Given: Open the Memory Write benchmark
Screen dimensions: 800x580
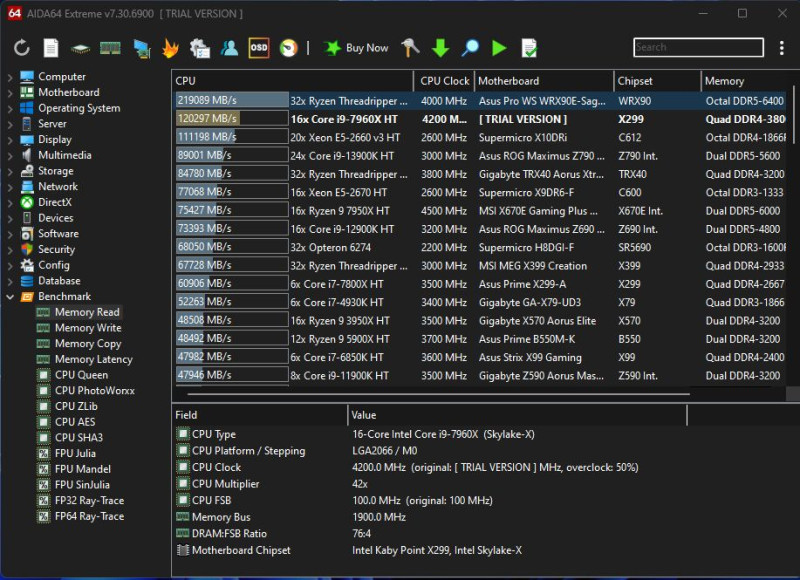Looking at the screenshot, I should pyautogui.click(x=88, y=328).
